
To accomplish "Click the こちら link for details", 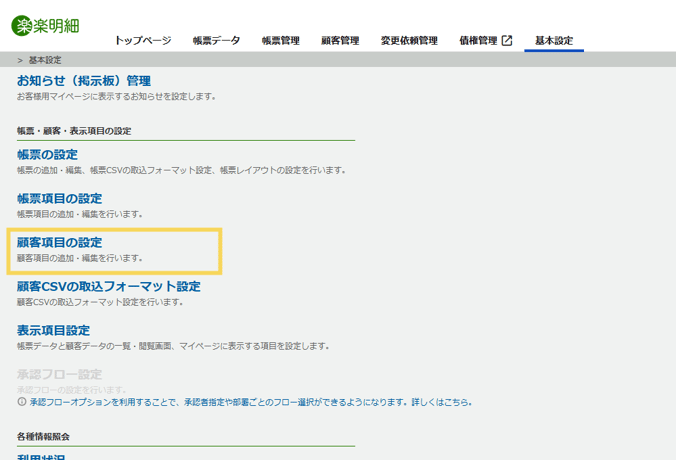I will click(x=454, y=402).
